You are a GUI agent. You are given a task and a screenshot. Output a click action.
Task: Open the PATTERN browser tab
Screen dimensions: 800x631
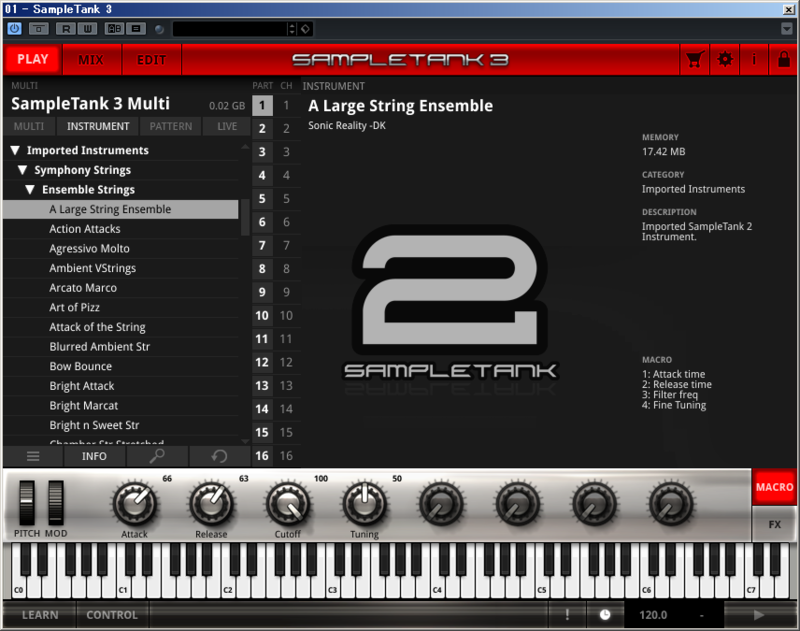tap(171, 126)
